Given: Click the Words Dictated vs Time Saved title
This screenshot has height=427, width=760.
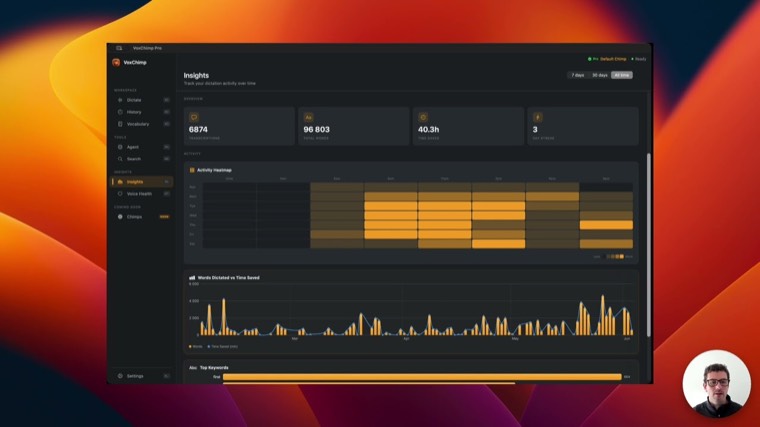Looking at the screenshot, I should (228, 278).
